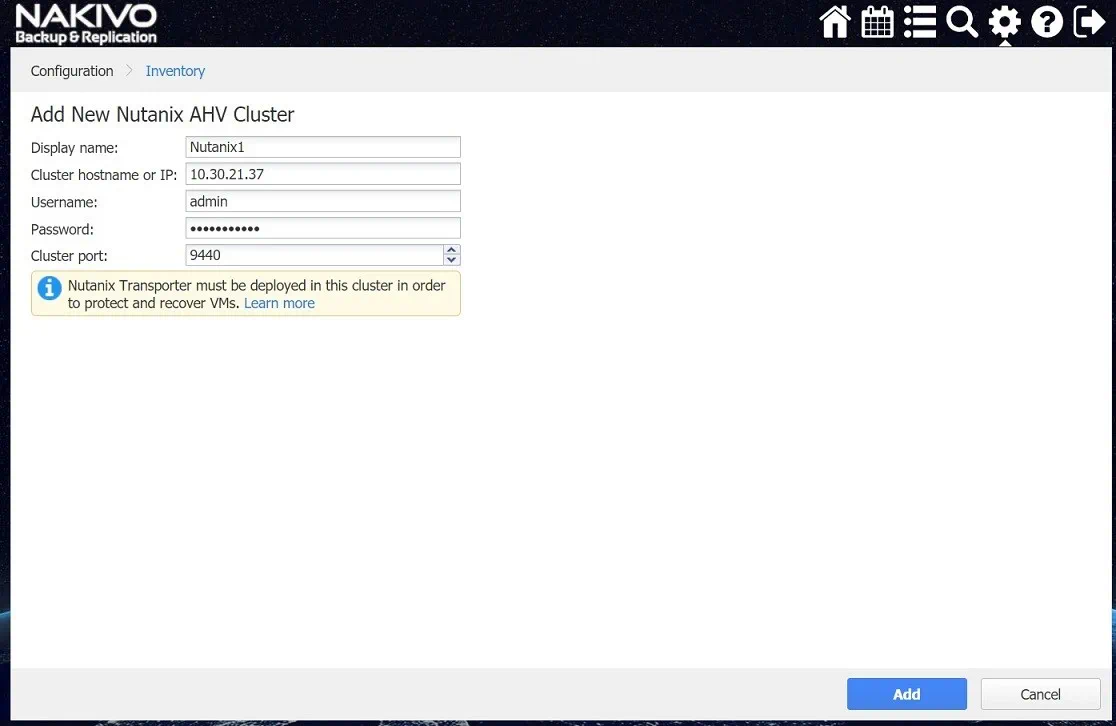The image size is (1116, 726).
Task: Click into the Display name field
Action: coord(323,147)
